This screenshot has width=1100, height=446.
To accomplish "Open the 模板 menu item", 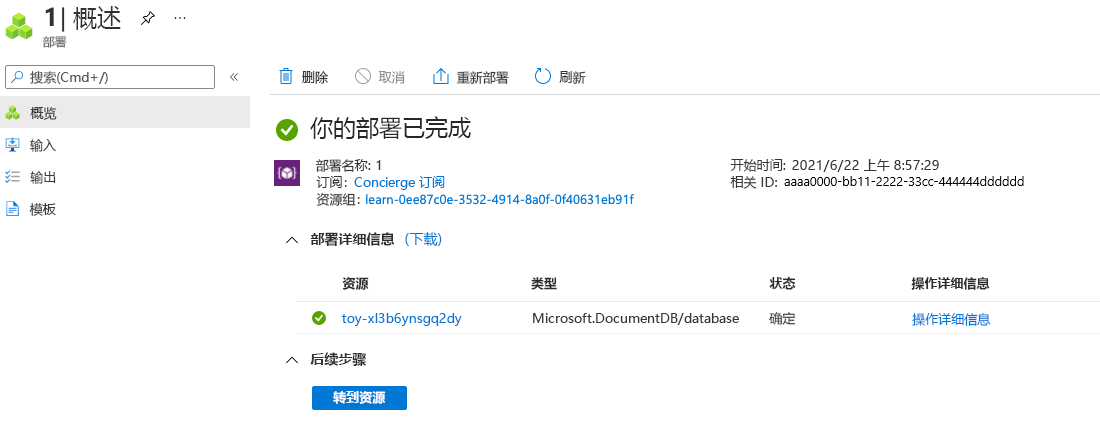I will [125, 209].
